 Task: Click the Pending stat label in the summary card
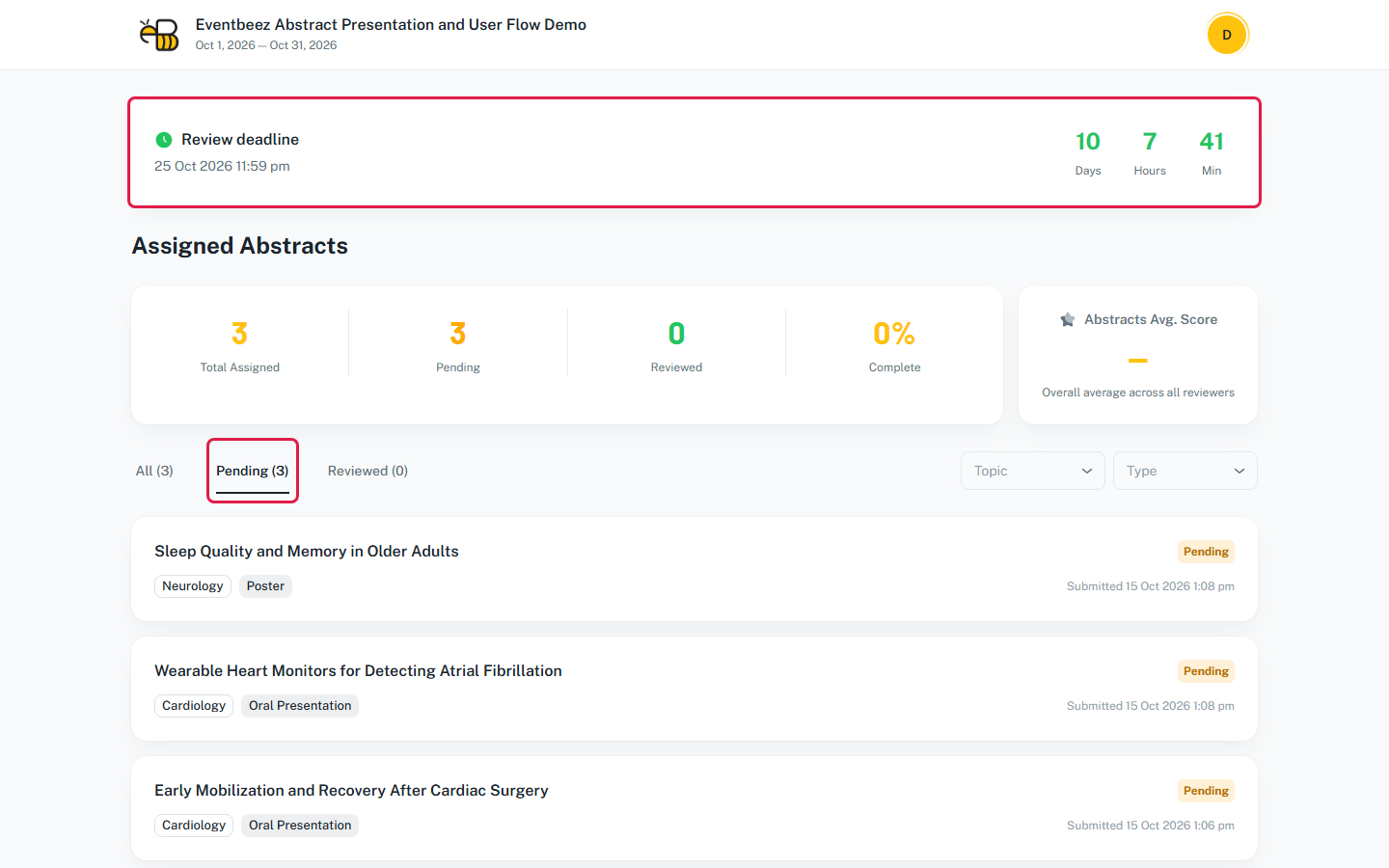[x=458, y=367]
